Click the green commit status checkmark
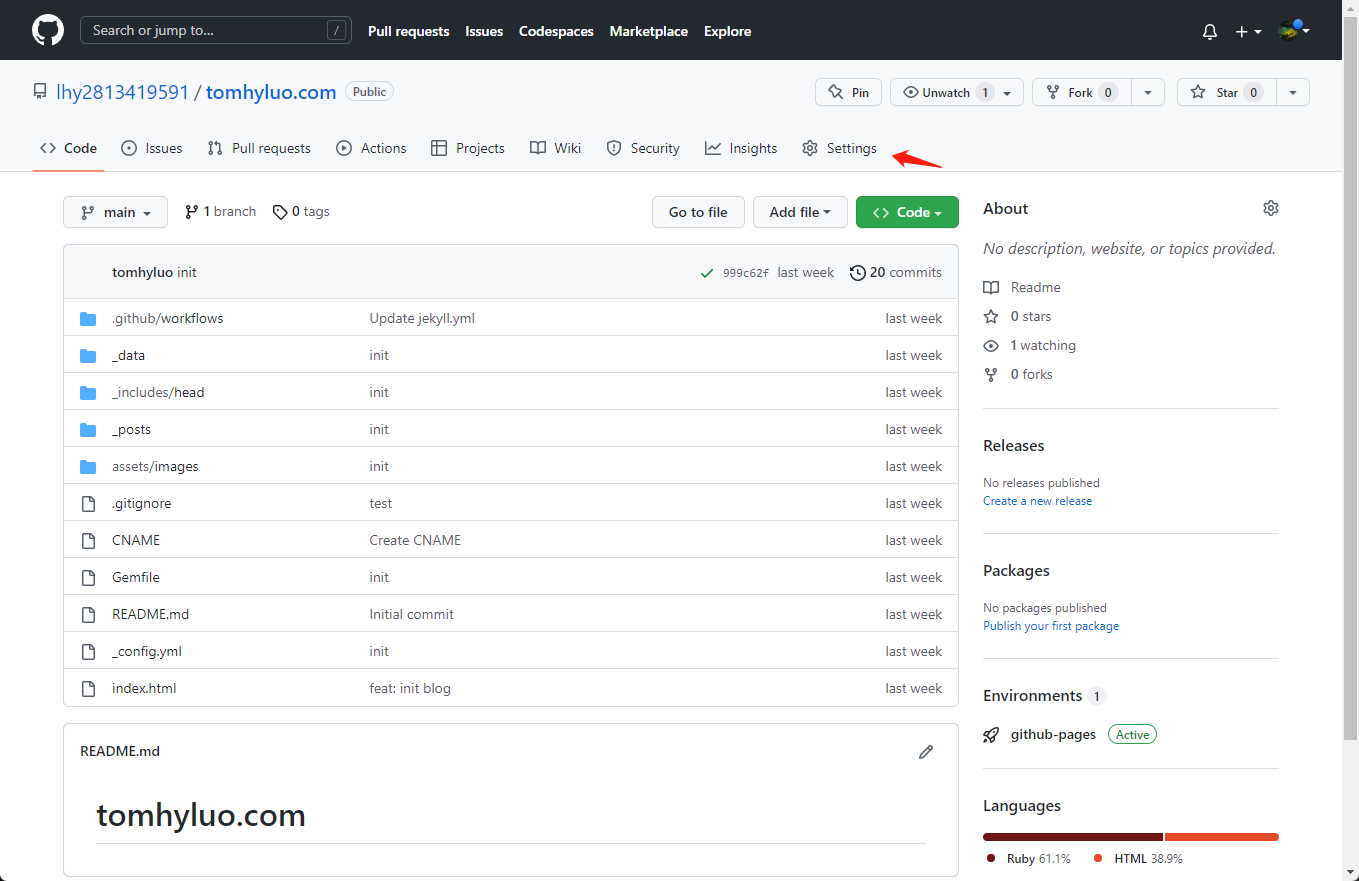Viewport: 1359px width, 881px height. click(x=707, y=272)
